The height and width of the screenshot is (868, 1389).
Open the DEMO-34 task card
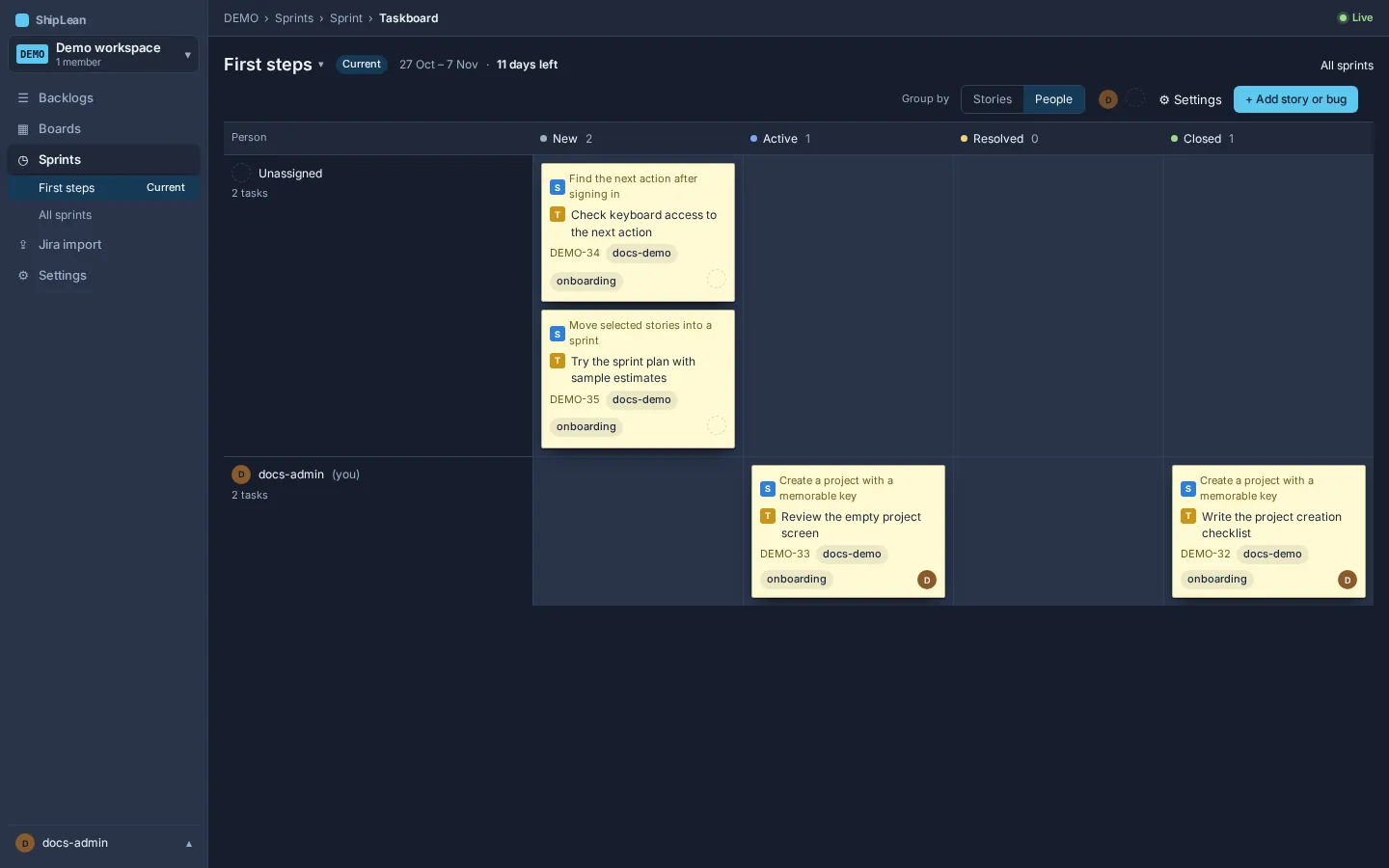pyautogui.click(x=638, y=232)
